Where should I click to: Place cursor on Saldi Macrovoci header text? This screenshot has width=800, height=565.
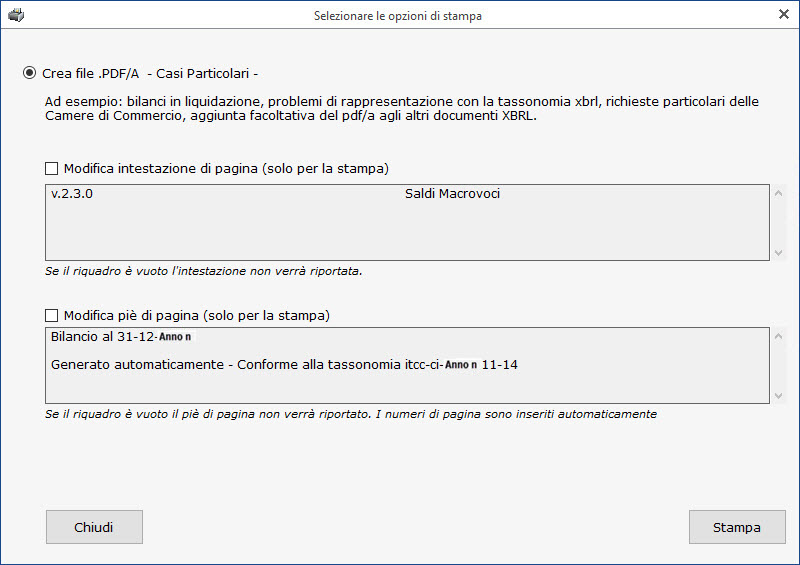453,194
